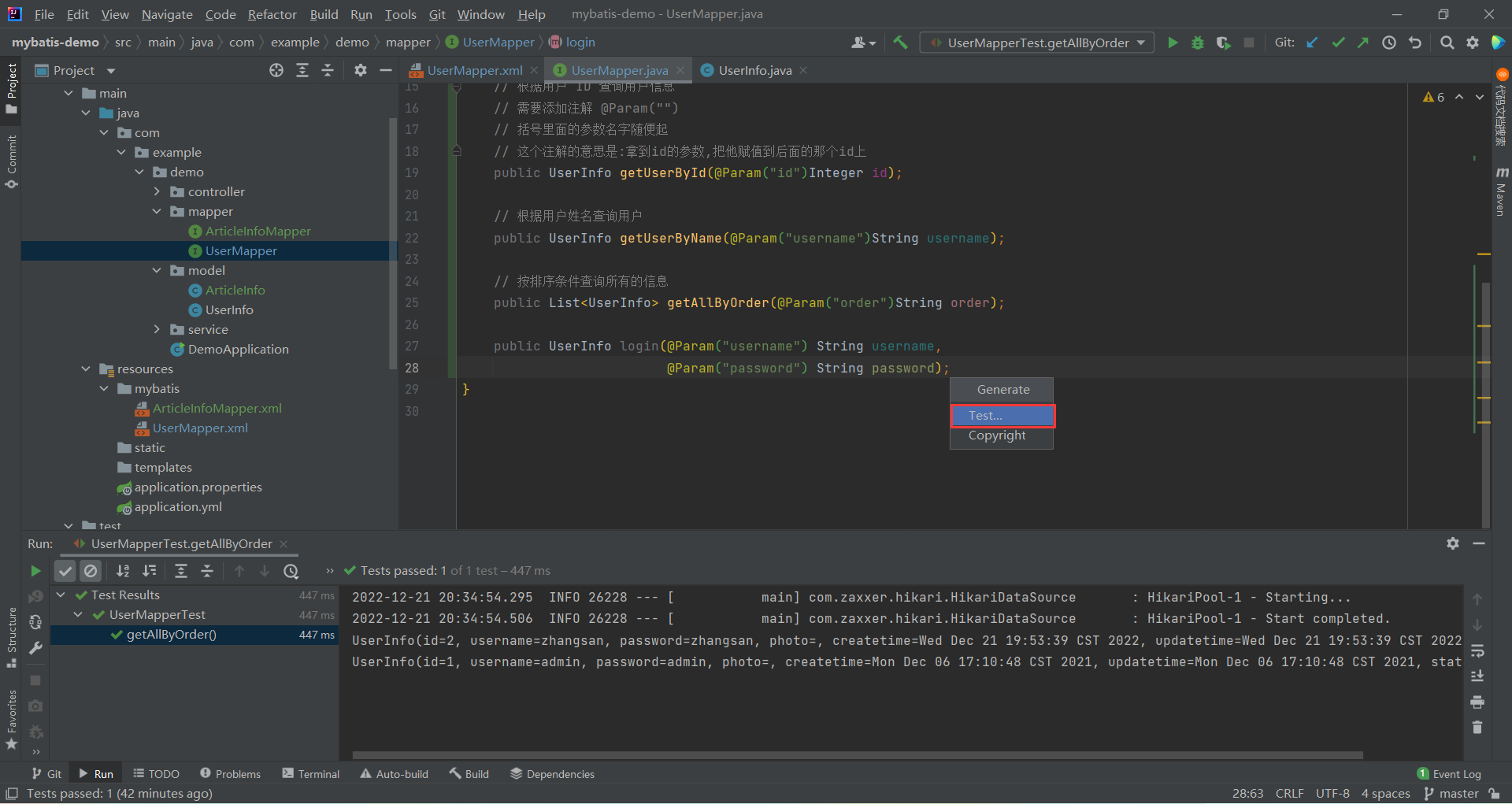The image size is (1512, 804).
Task: Click Project tree vertical scrollbar
Action: tap(393, 244)
